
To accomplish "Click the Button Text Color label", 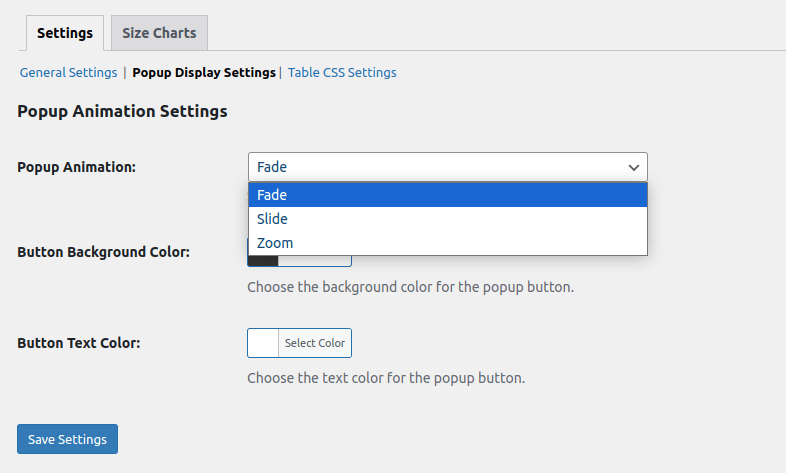I will tap(78, 343).
